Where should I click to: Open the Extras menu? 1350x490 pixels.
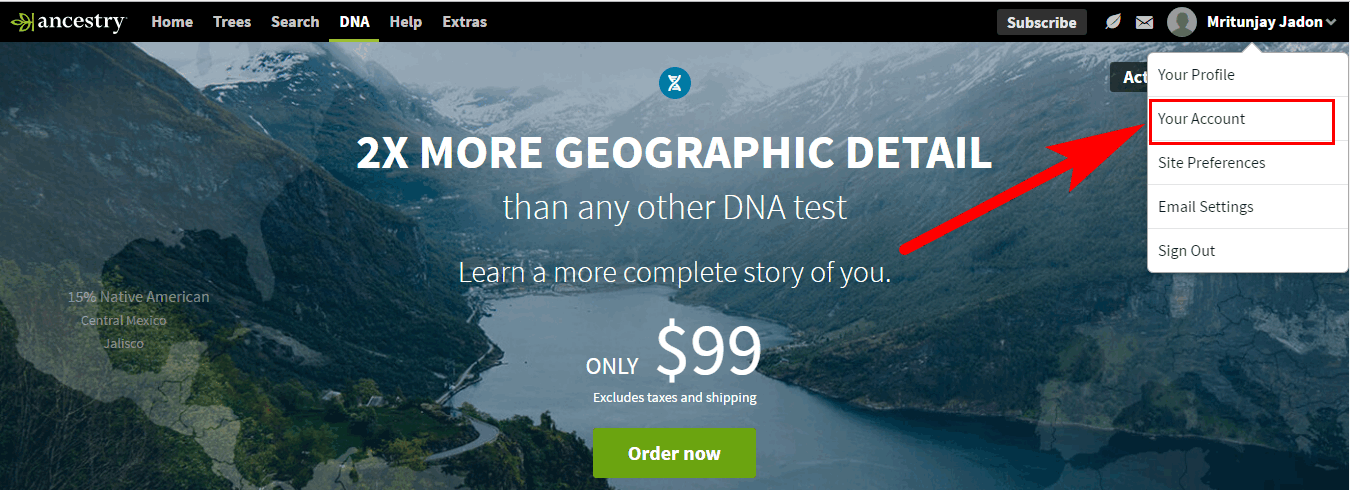click(464, 22)
